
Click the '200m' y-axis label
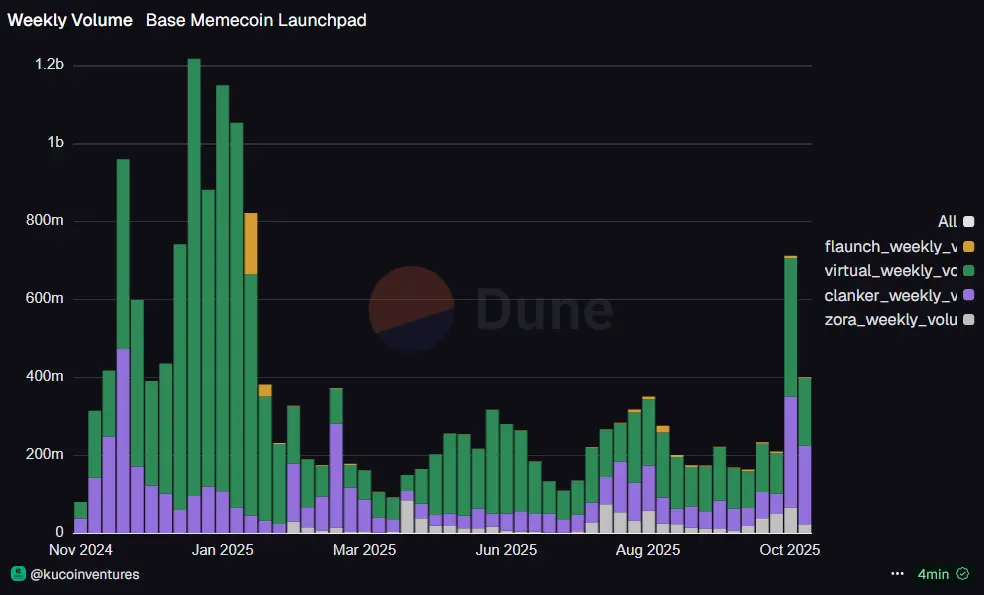point(45,454)
